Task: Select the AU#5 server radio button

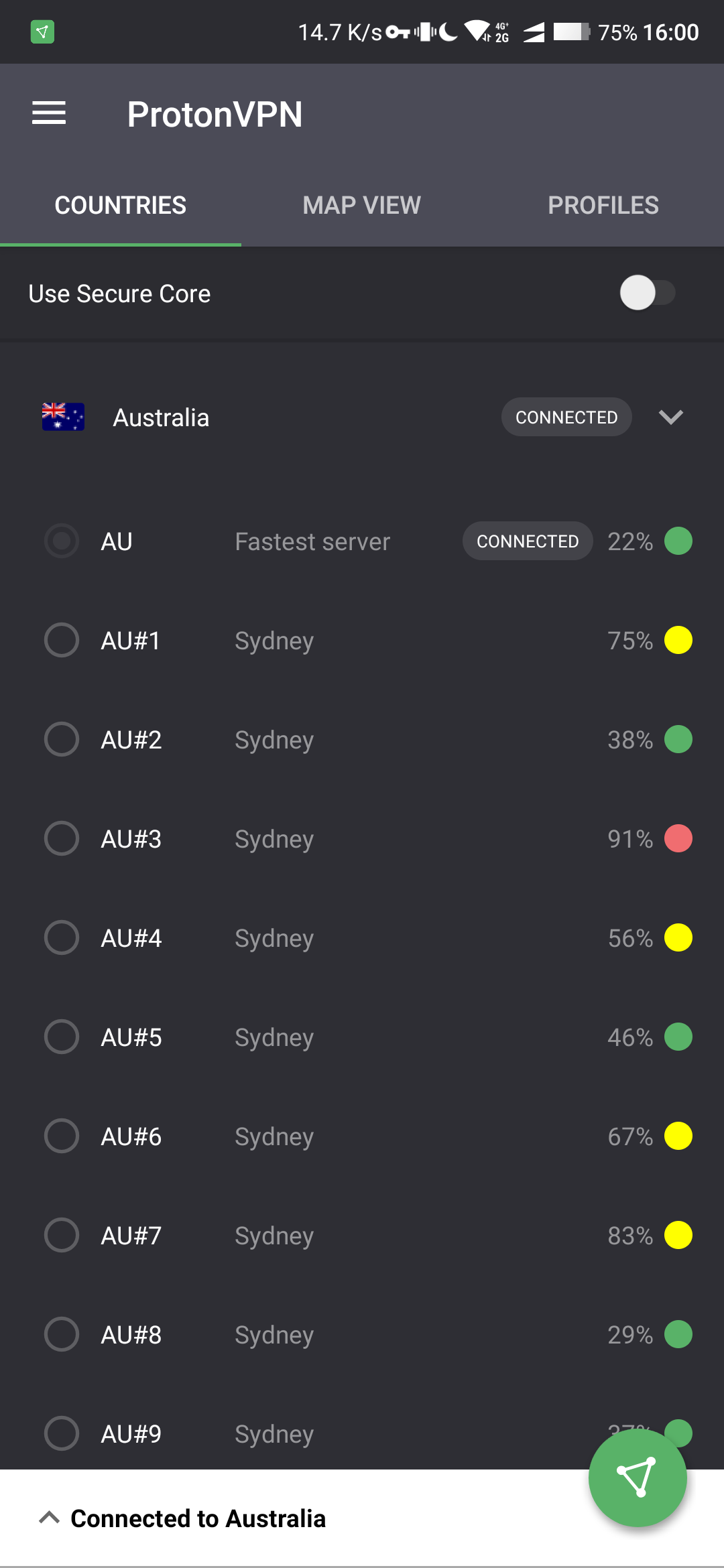Action: click(61, 1037)
